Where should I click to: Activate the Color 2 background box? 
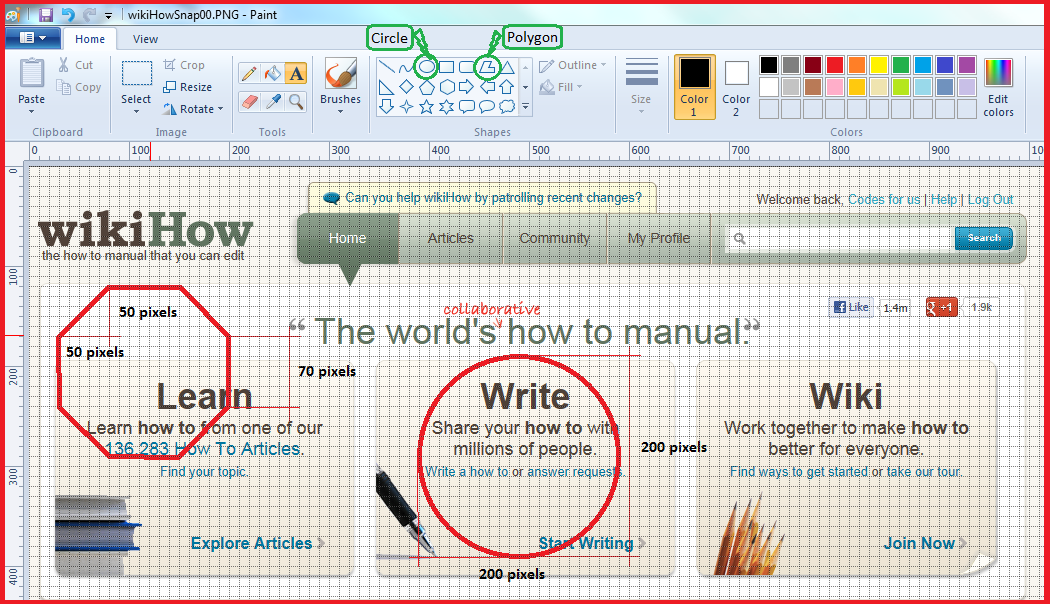[x=736, y=87]
